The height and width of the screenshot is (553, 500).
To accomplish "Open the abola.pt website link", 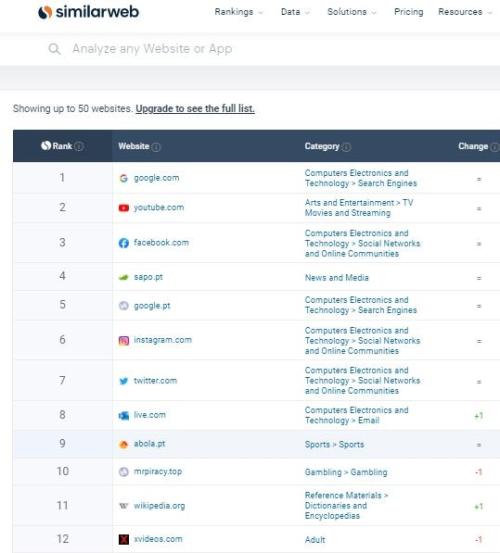I will 149,444.
